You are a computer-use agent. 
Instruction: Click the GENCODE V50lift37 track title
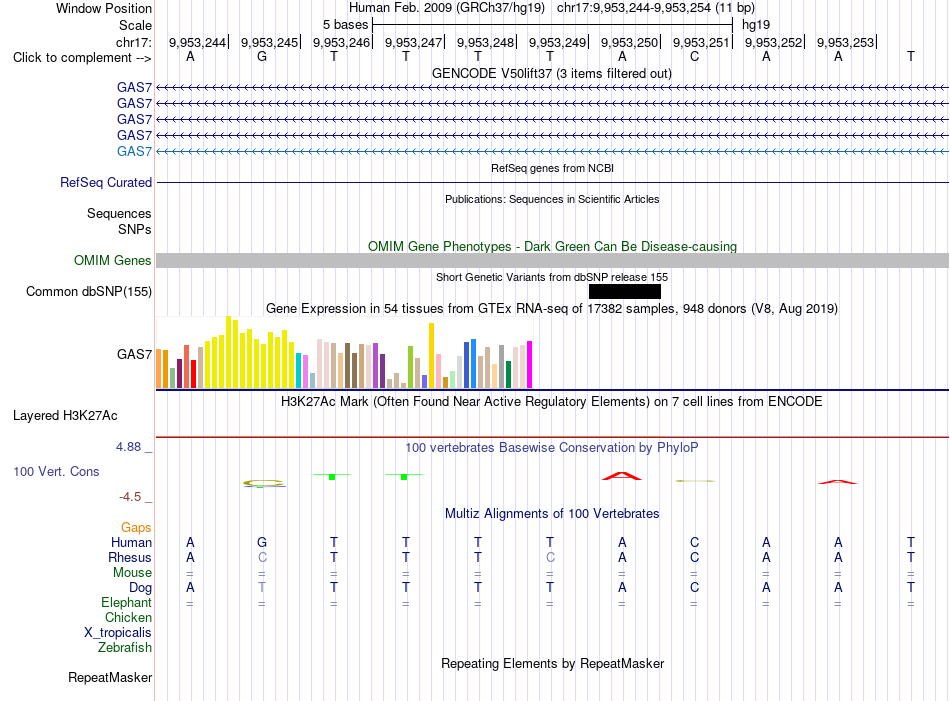pyautogui.click(x=552, y=73)
